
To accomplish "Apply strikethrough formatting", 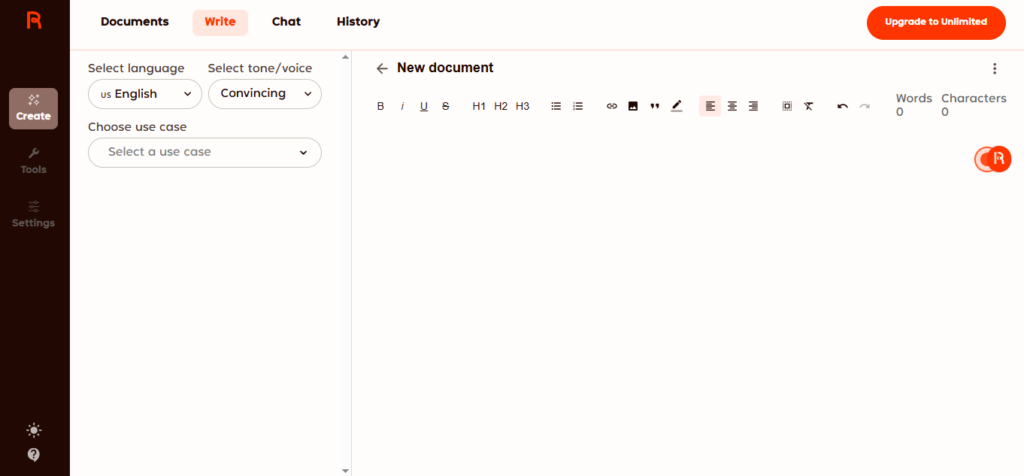I will click(x=446, y=106).
